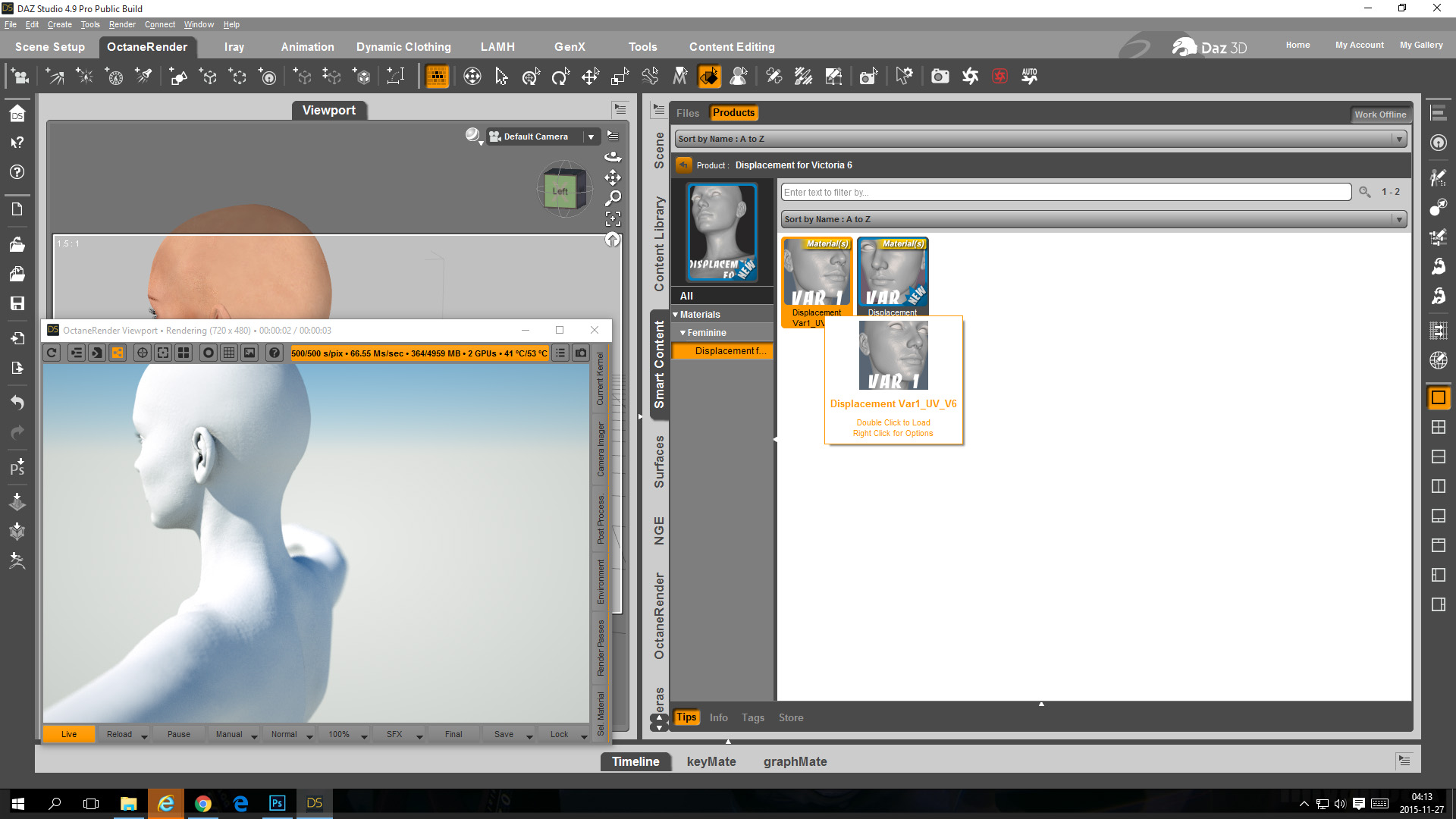Toggle the Lock button in Octane viewport
The height and width of the screenshot is (819, 1456).
(559, 734)
